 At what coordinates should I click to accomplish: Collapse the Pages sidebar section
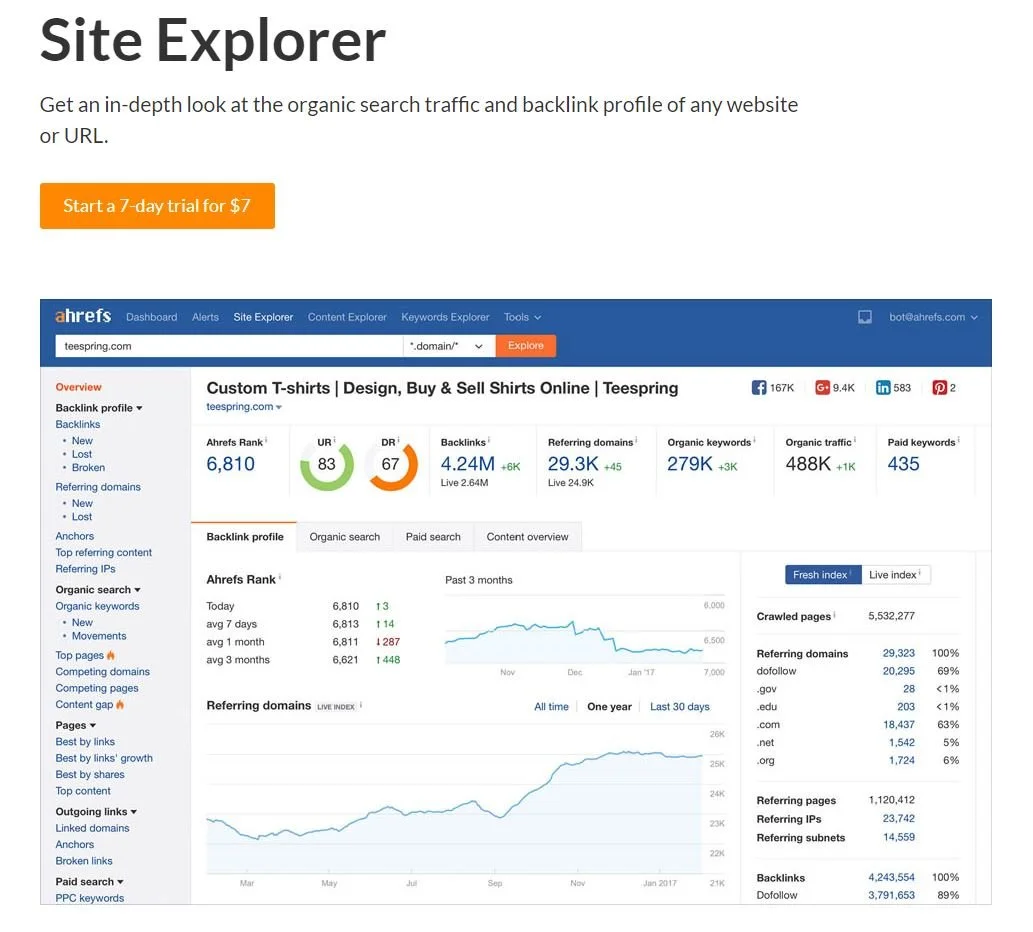coord(76,725)
